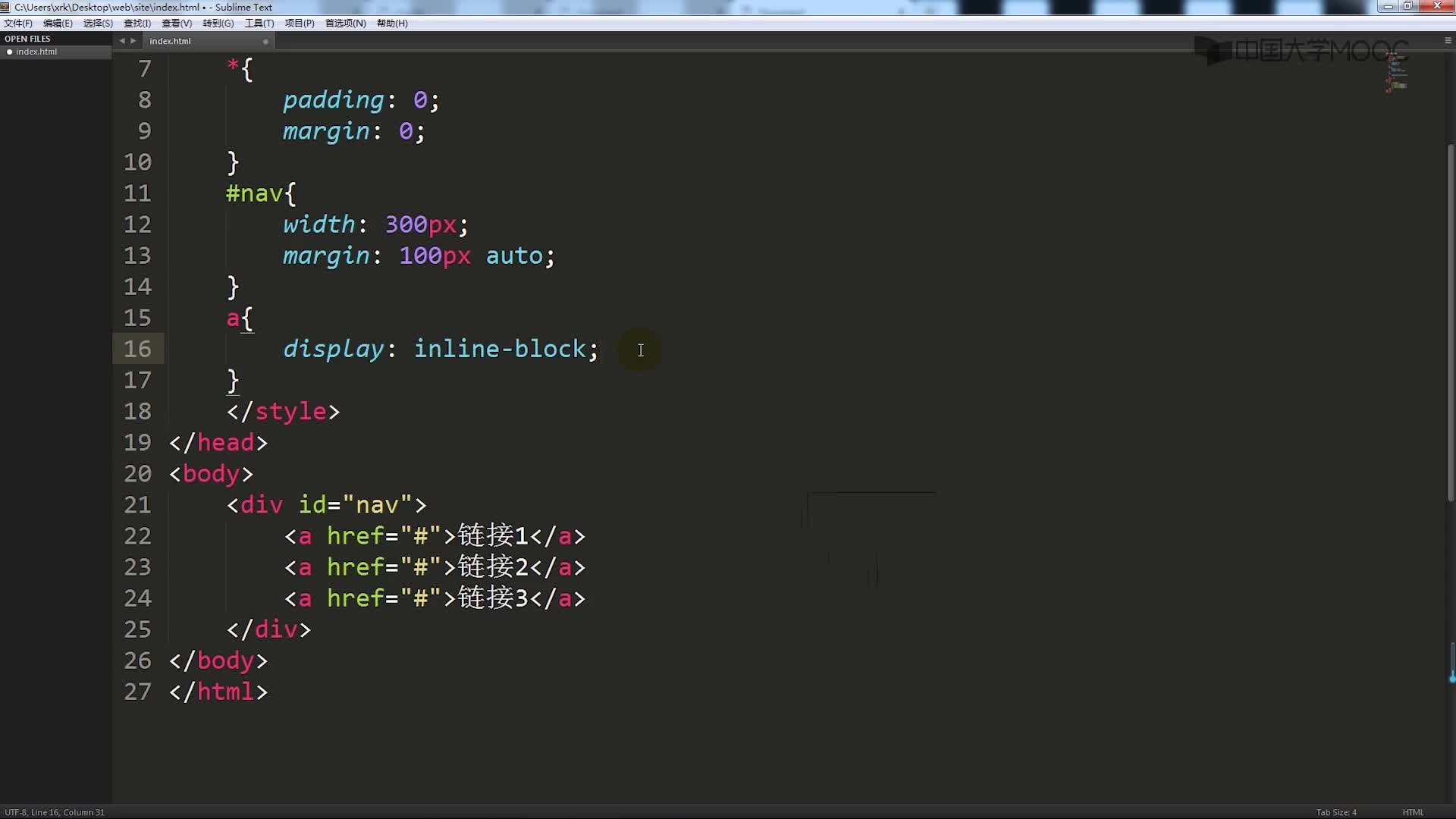This screenshot has width=1456, height=819.
Task: Click the opening <body> tag
Action: click(211, 474)
